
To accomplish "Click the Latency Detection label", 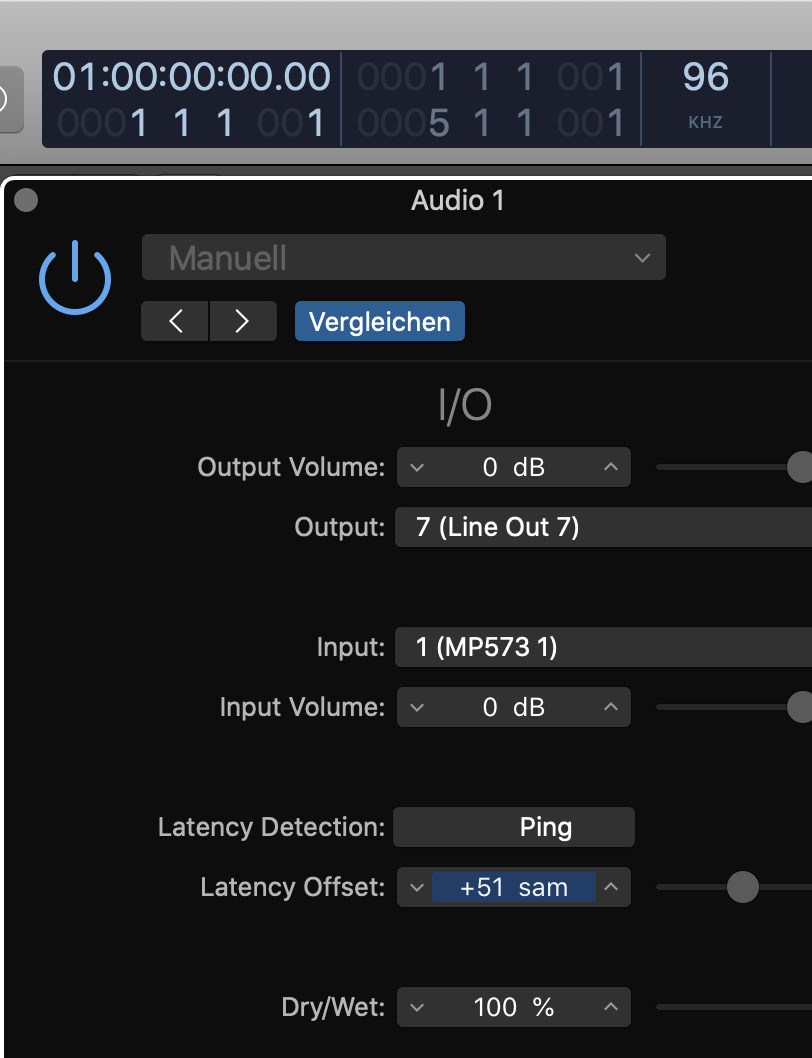I will coord(271,827).
